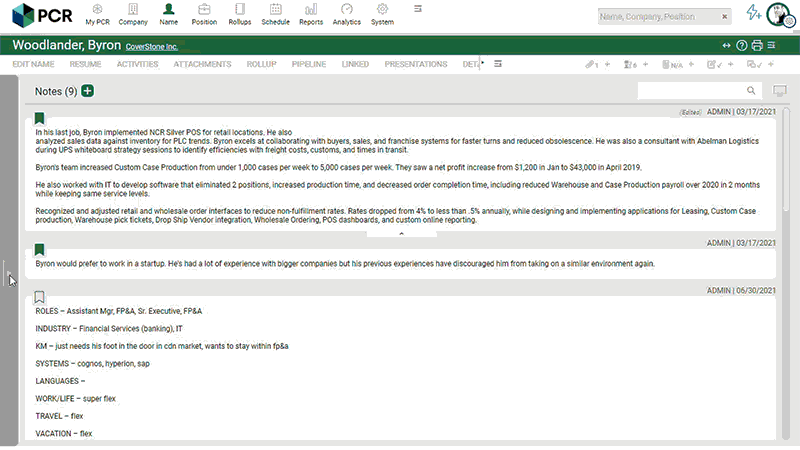Click the expand-width double arrow icon

pyautogui.click(x=727, y=45)
